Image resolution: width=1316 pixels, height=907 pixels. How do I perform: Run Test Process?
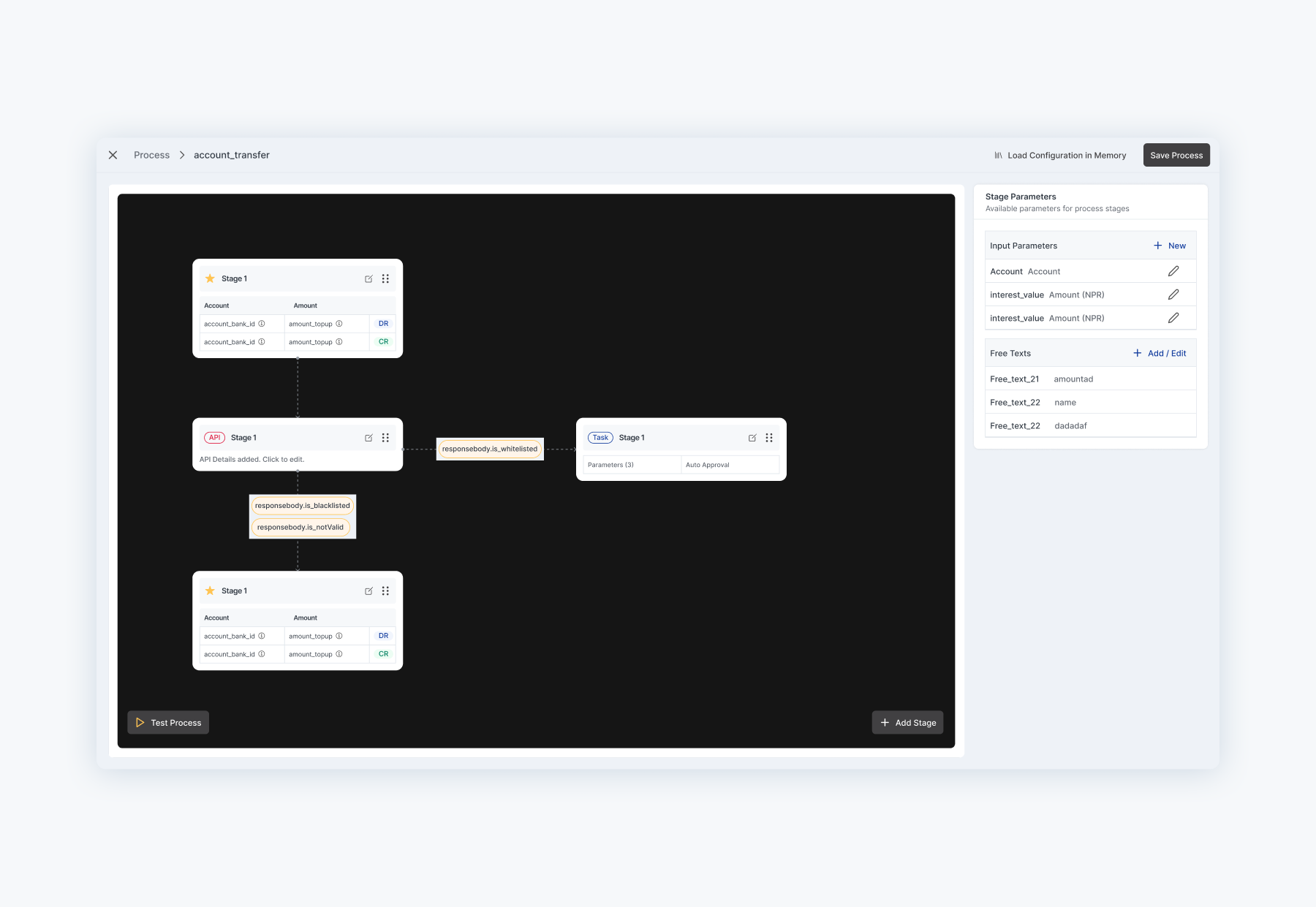click(x=168, y=722)
